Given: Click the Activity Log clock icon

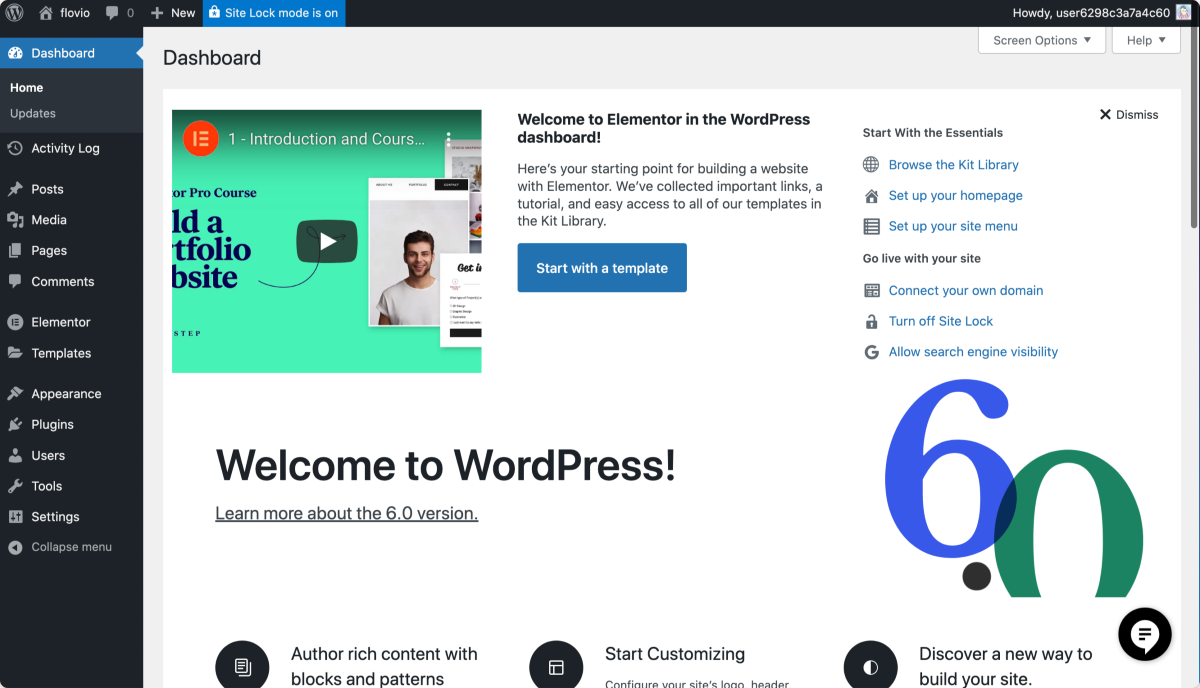Looking at the screenshot, I should point(15,148).
